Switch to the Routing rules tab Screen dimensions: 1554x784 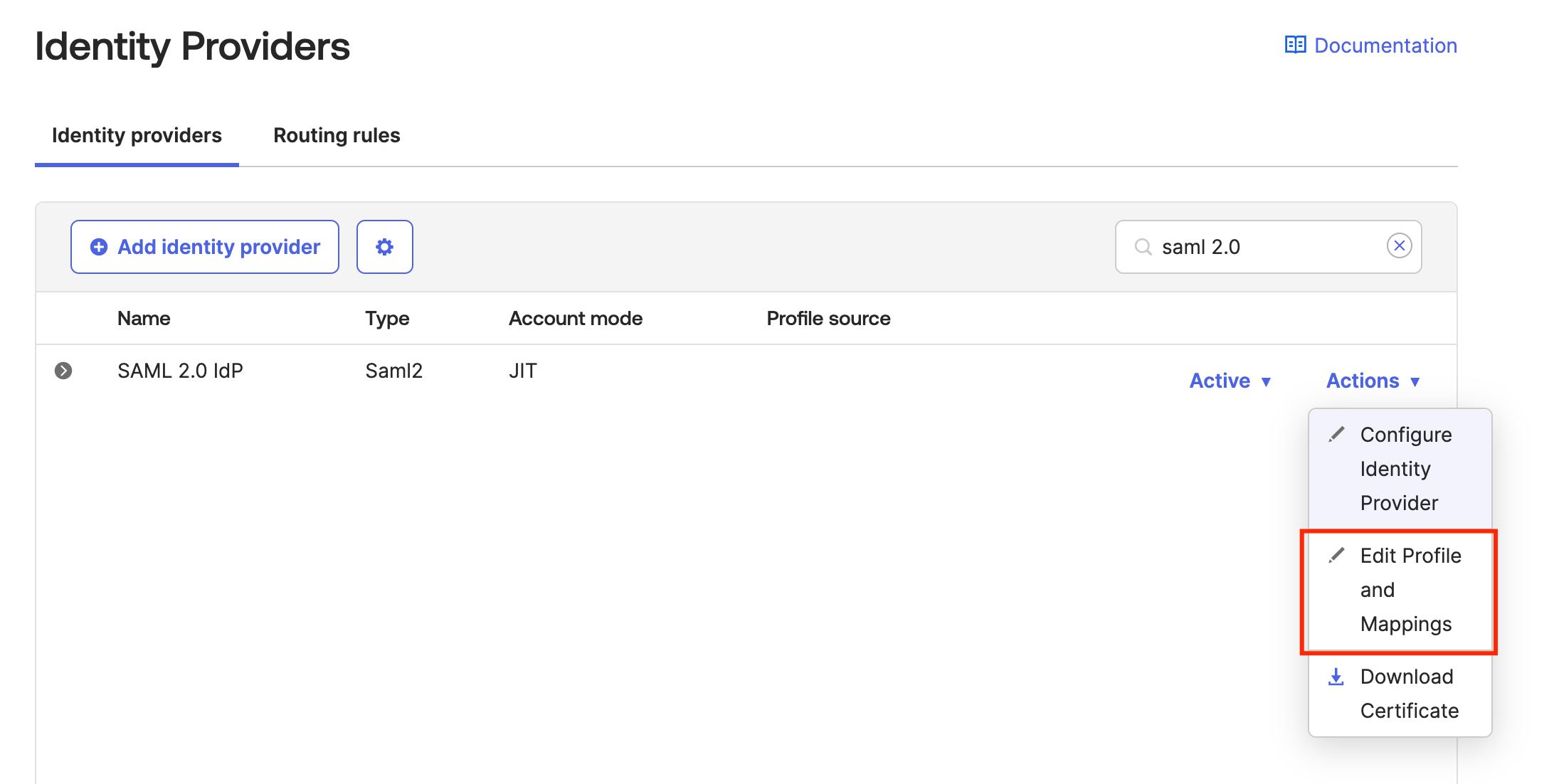(x=337, y=135)
